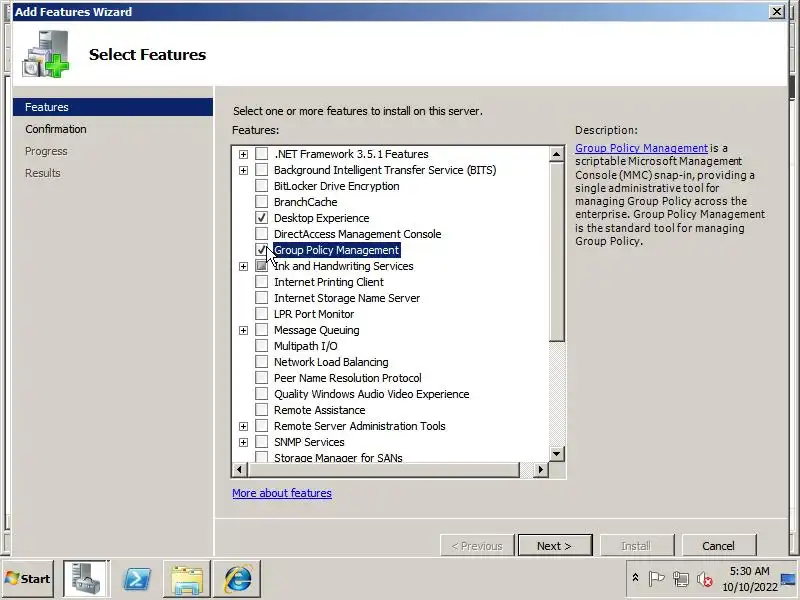Image resolution: width=800 pixels, height=600 pixels.
Task: Click features list scroll up arrow
Action: click(557, 154)
